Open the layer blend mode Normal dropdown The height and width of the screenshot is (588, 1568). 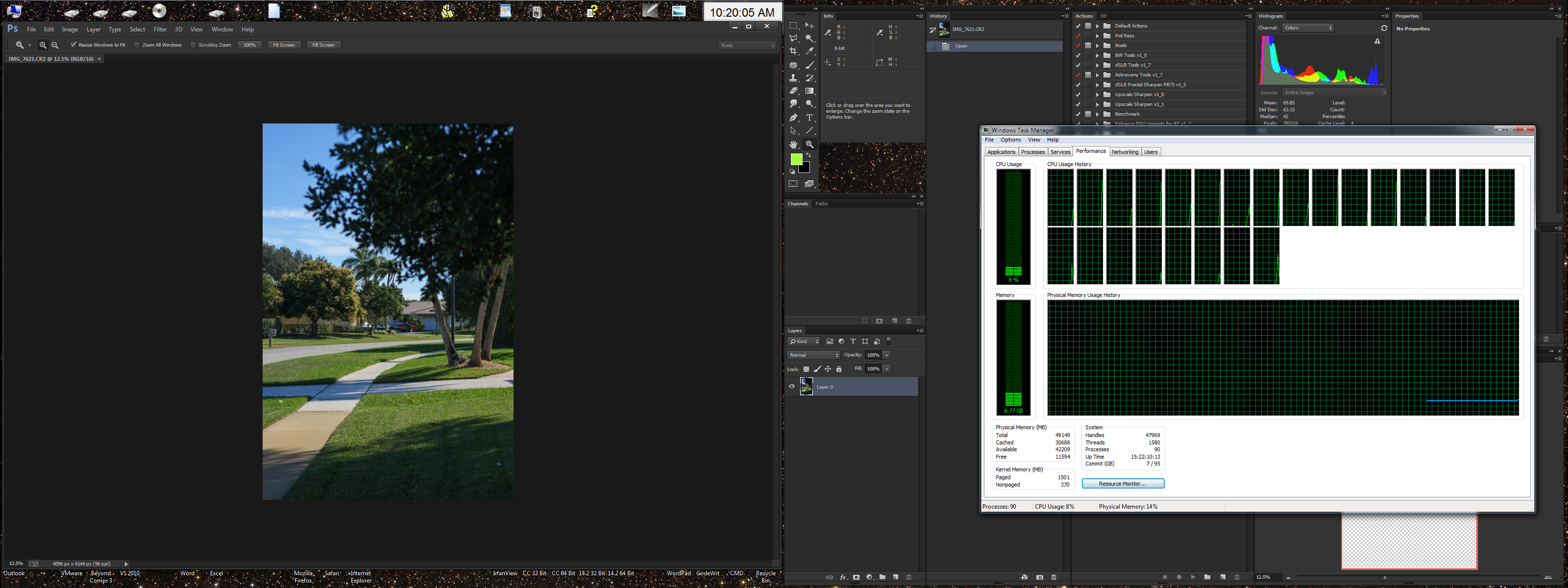[x=813, y=355]
